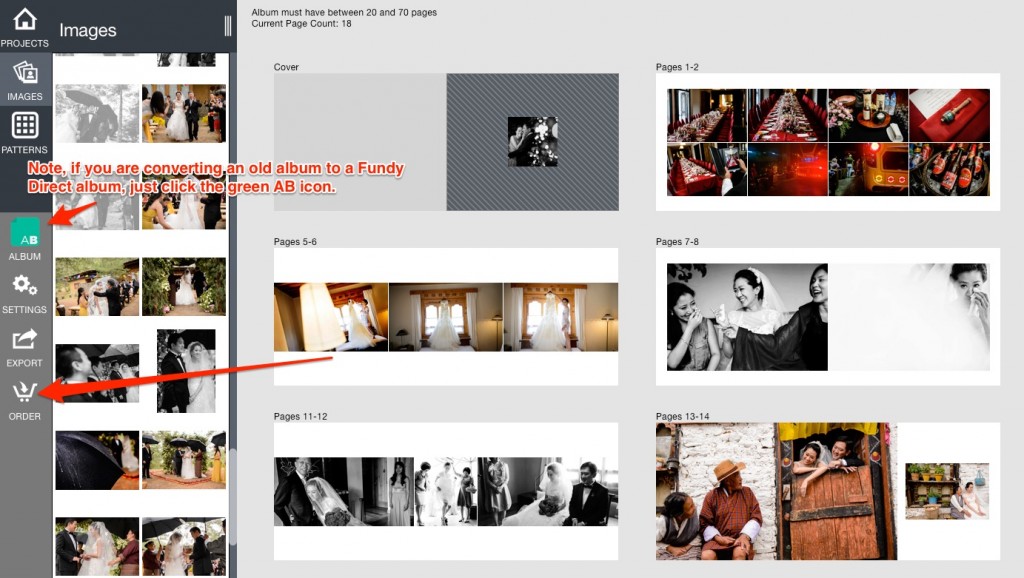Click the Images panel heading
This screenshot has width=1024, height=578.
coord(88,30)
